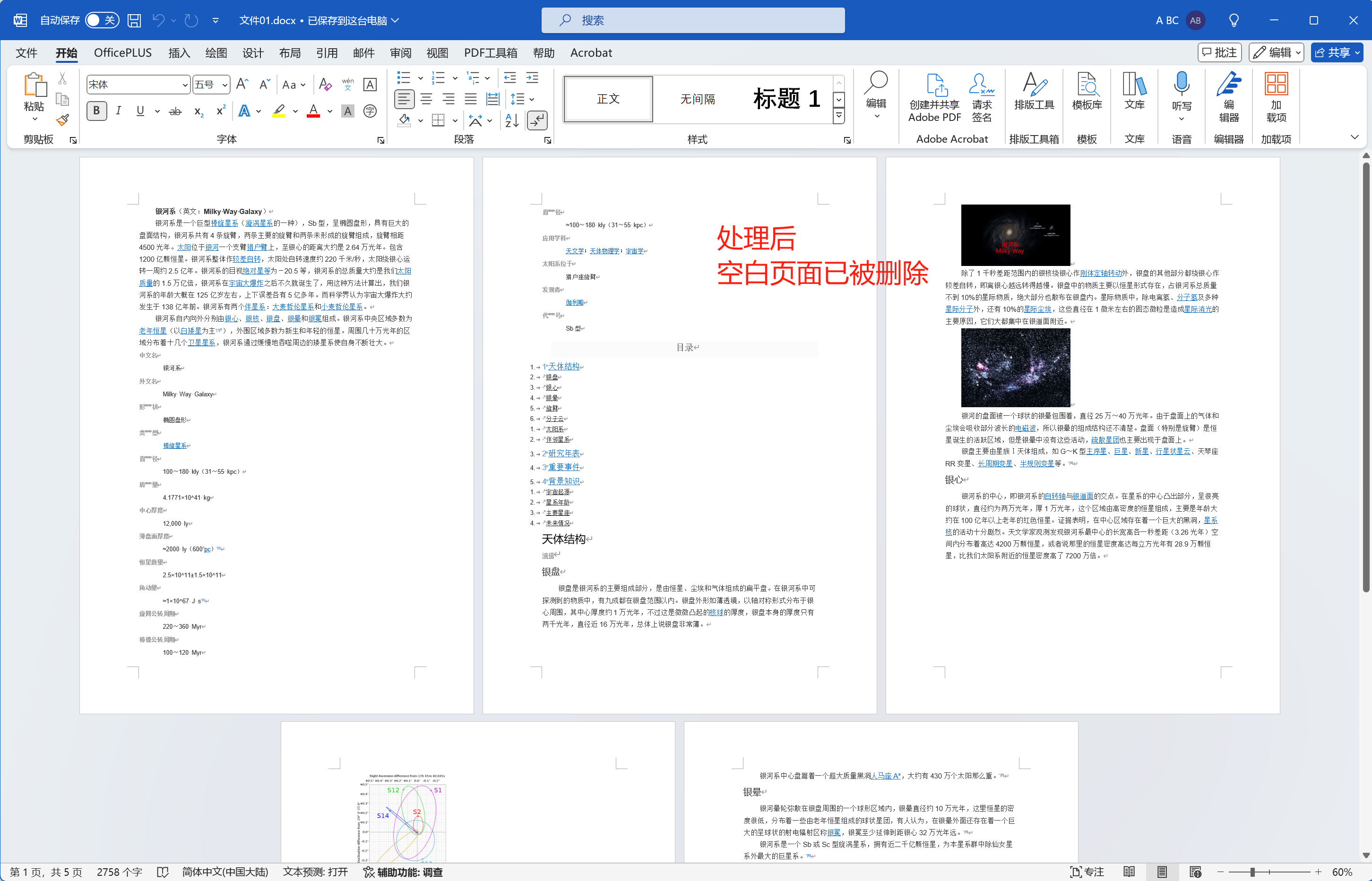The image size is (1372, 881).
Task: Click the 搜索 search box
Action: 692,20
